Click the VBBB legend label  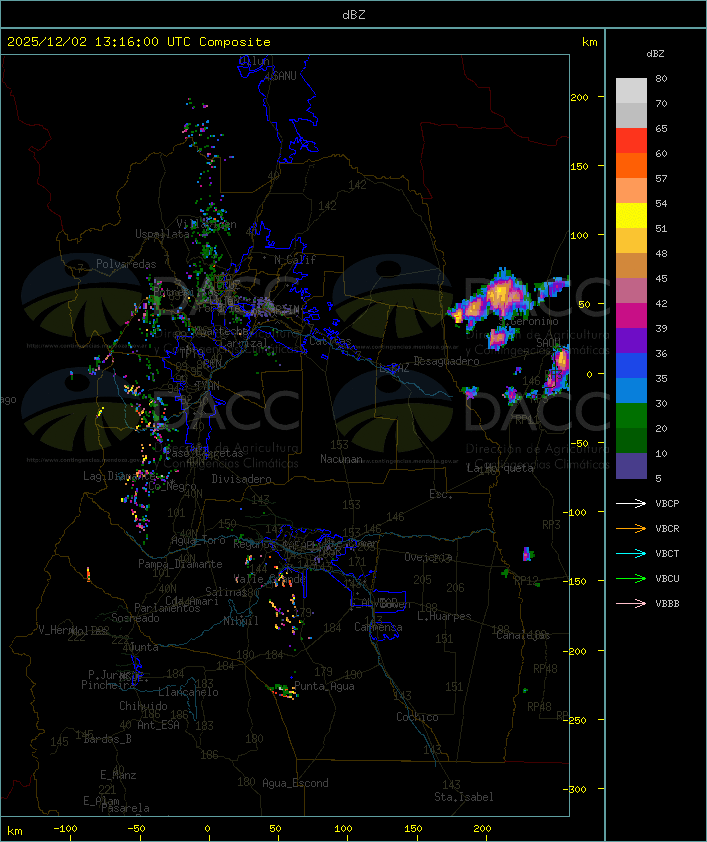(667, 604)
